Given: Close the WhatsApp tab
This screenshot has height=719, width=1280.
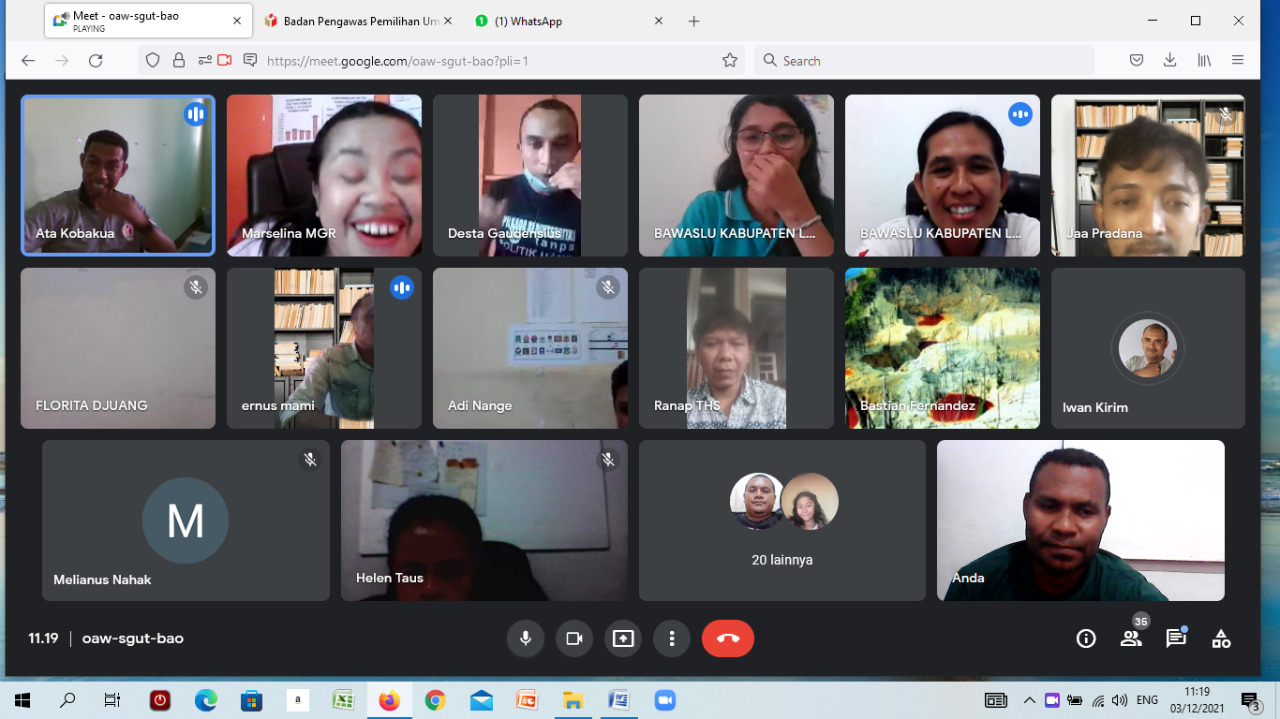Looking at the screenshot, I should (658, 21).
